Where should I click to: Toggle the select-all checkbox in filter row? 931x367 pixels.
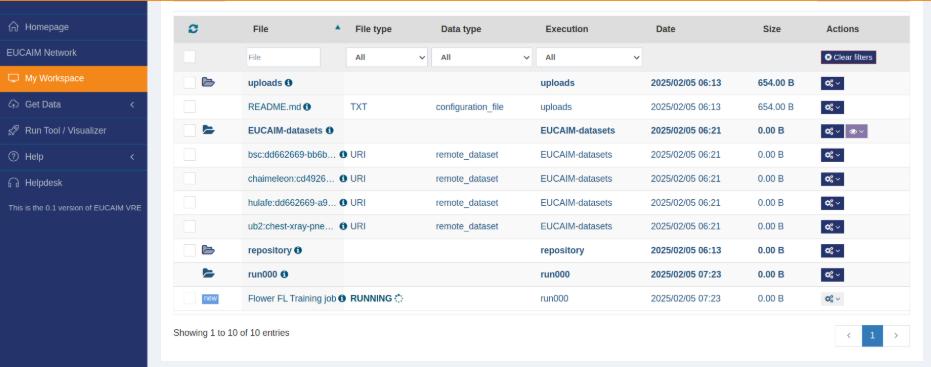pos(189,57)
